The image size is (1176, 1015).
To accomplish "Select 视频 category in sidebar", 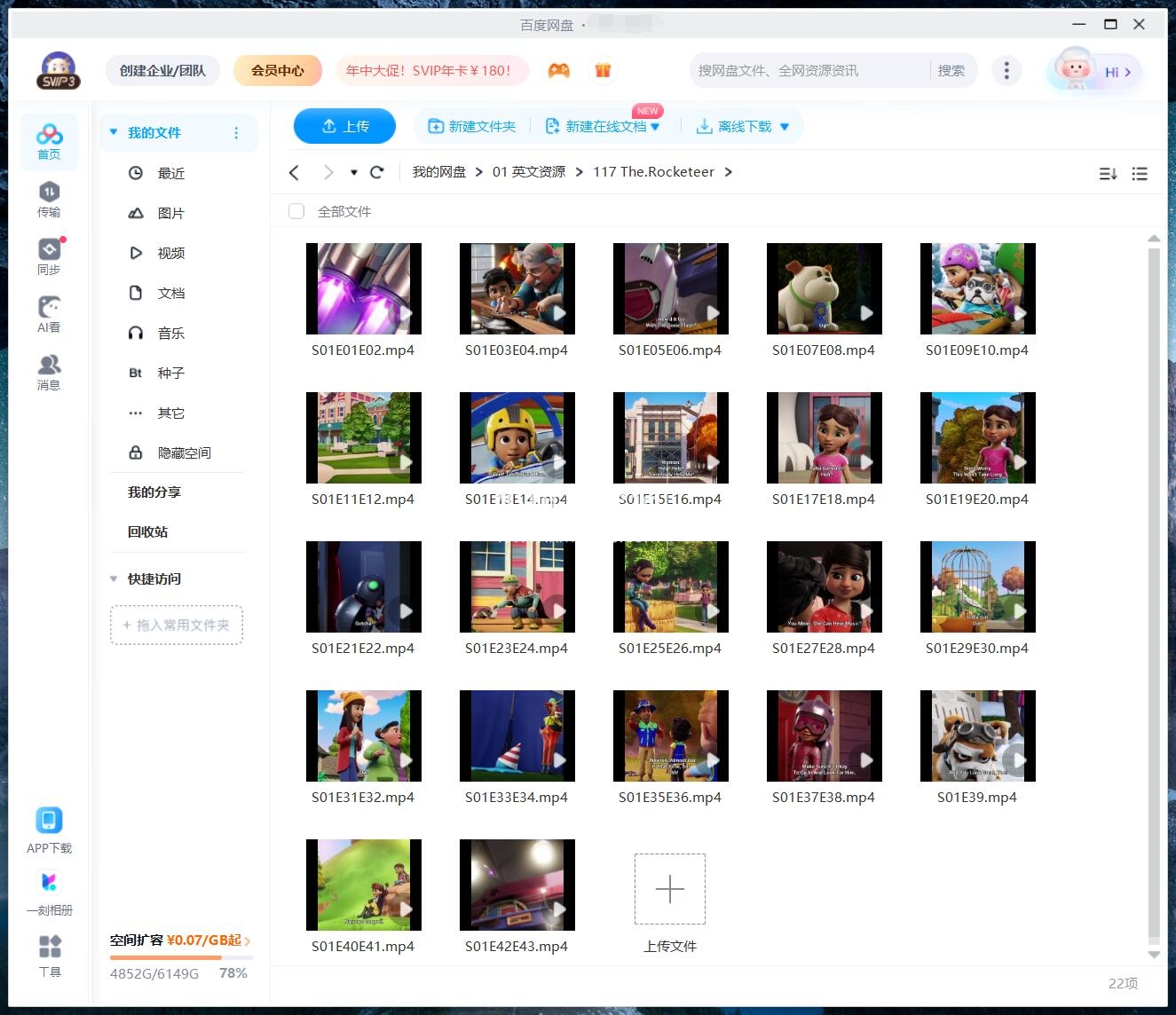I will (x=170, y=253).
